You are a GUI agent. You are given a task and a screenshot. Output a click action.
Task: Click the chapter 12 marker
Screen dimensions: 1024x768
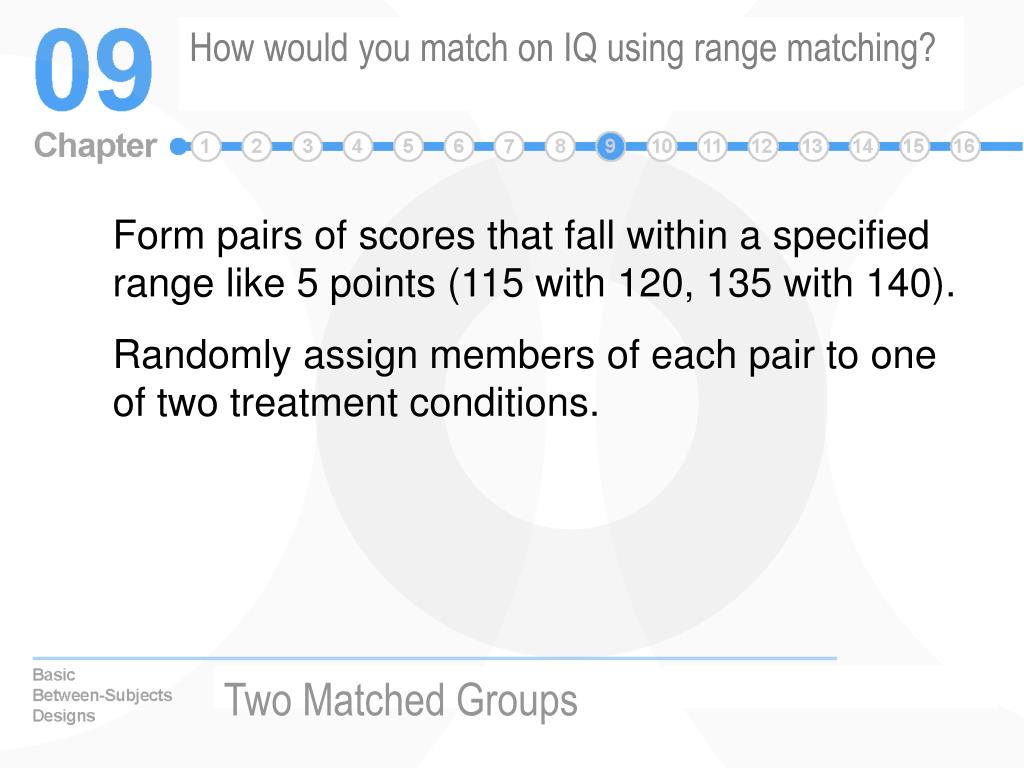click(762, 146)
